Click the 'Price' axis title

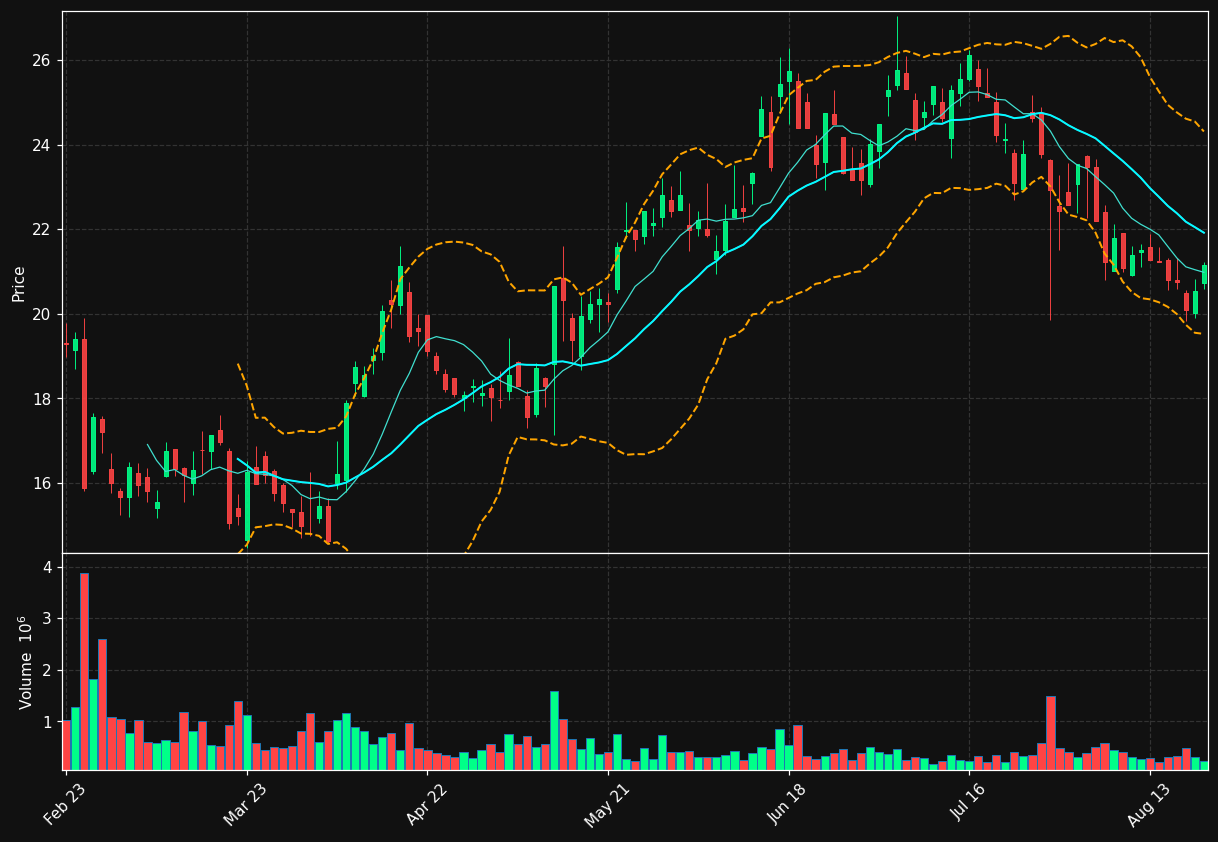point(19,283)
